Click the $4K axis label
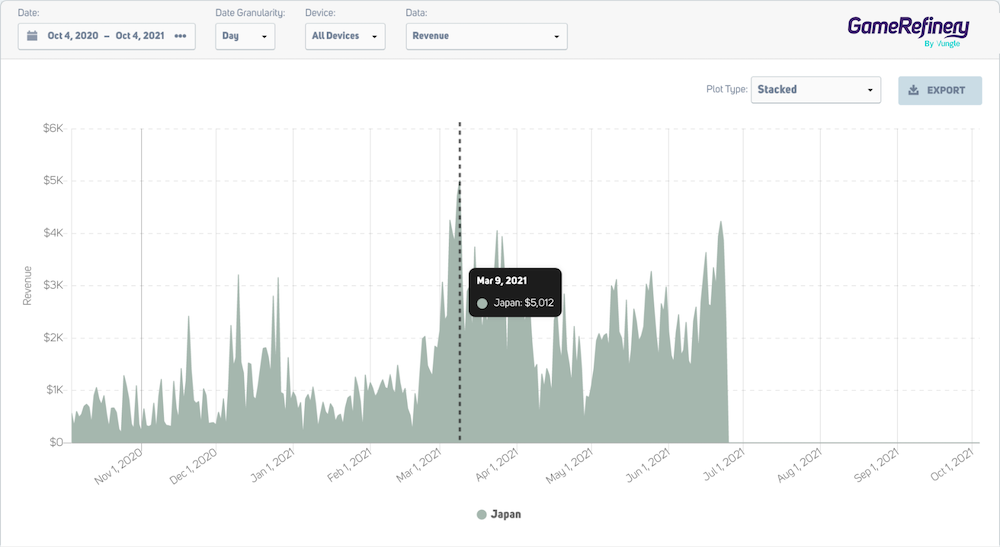The height and width of the screenshot is (547, 1000). coord(53,233)
